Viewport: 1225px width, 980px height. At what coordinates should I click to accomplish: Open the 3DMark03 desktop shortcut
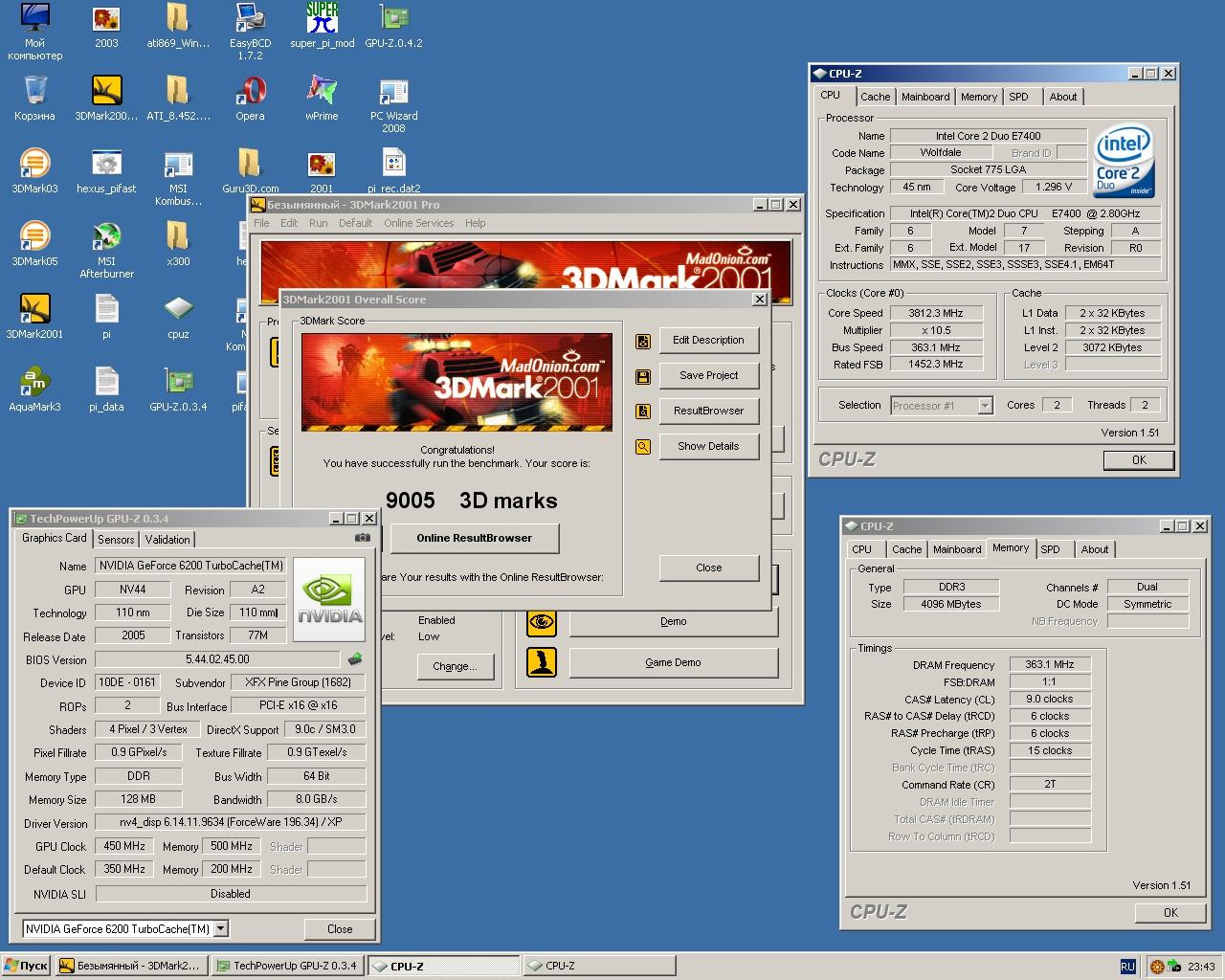[x=34, y=170]
